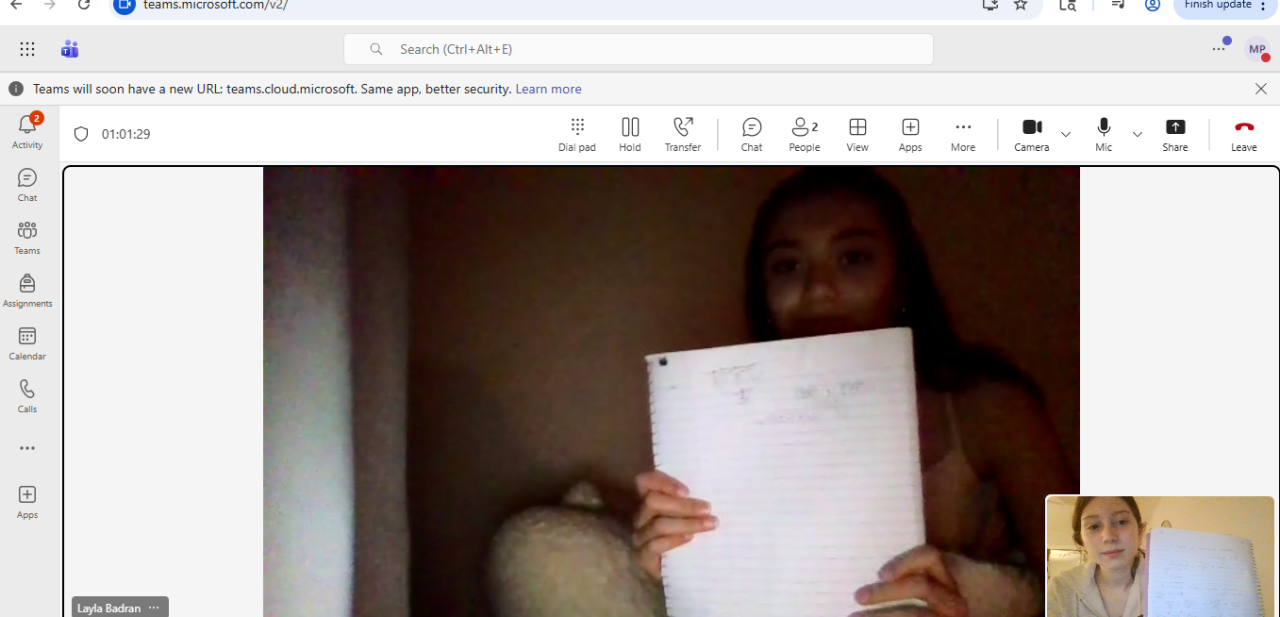Image resolution: width=1280 pixels, height=617 pixels.
Task: Open the browser profile icon
Action: (x=1152, y=5)
